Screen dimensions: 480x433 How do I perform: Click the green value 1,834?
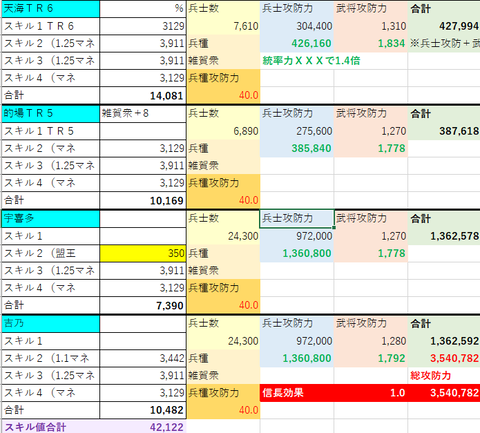(x=370, y=44)
